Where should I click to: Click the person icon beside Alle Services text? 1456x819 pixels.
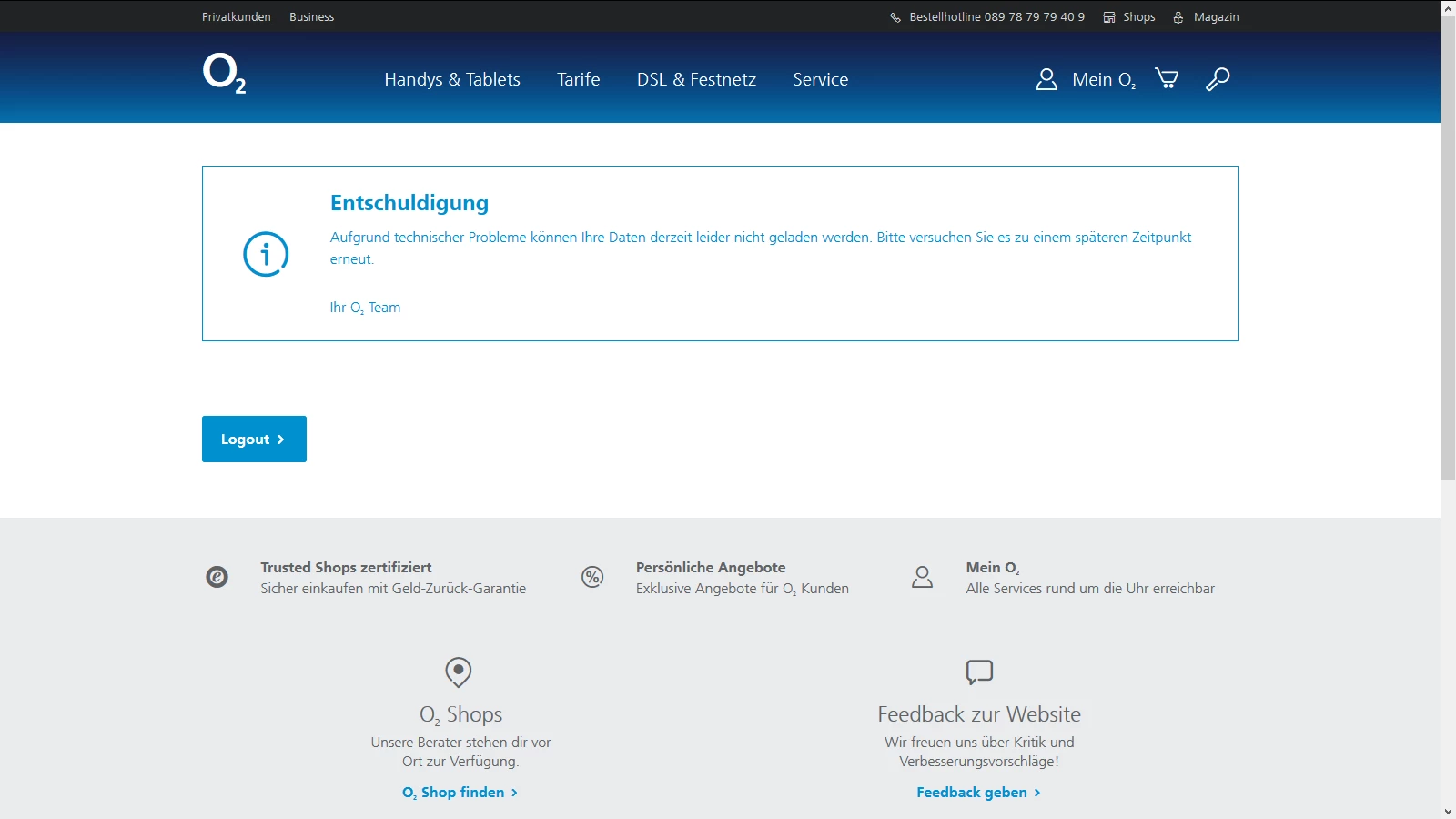click(923, 577)
